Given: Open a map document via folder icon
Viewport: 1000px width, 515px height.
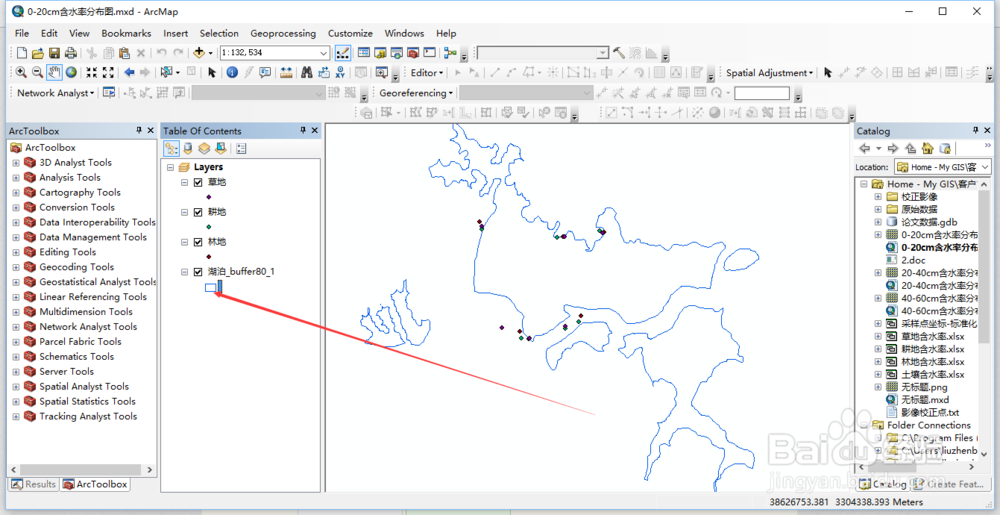Looking at the screenshot, I should [38, 53].
